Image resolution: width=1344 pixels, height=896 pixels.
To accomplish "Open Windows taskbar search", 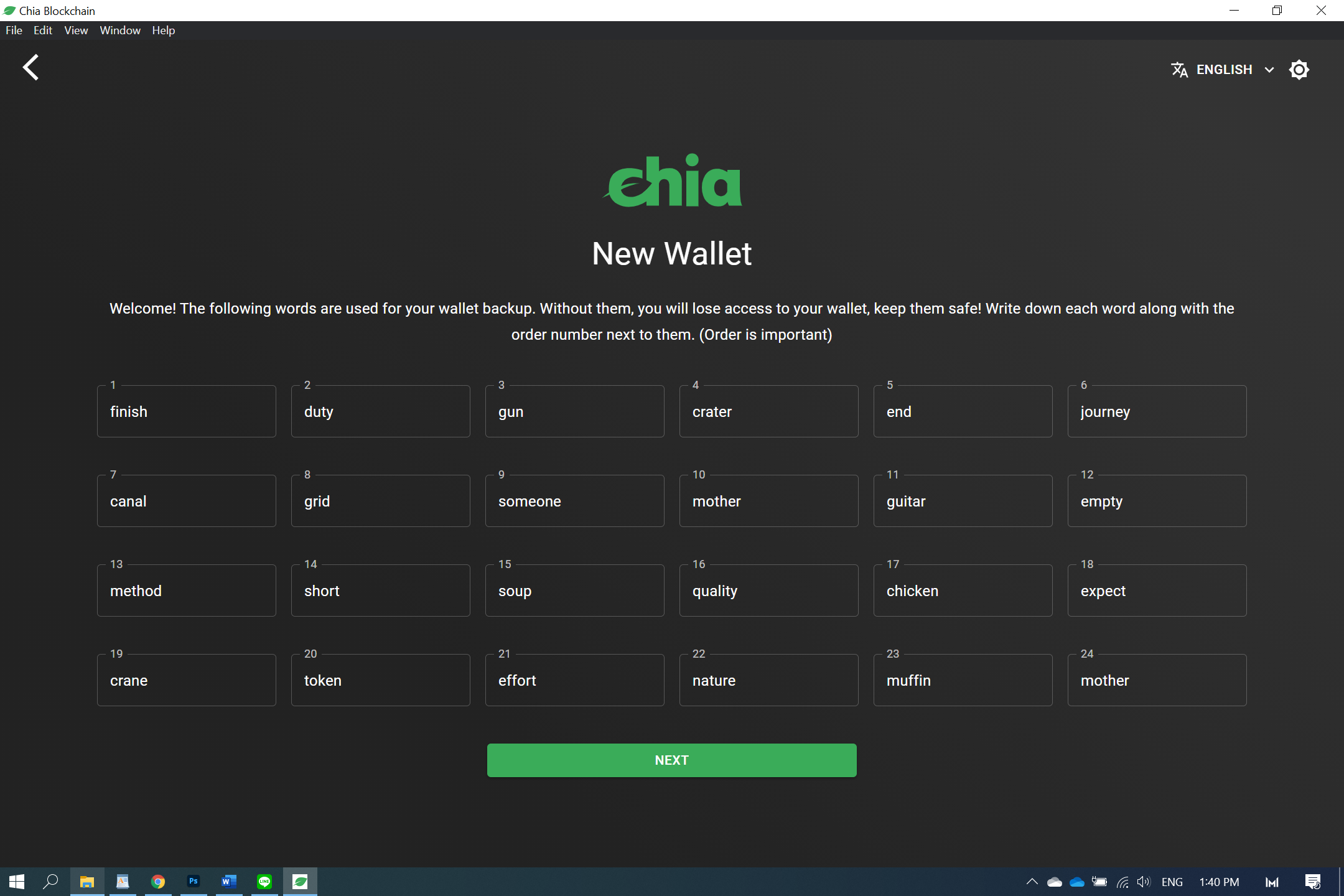I will 51,882.
